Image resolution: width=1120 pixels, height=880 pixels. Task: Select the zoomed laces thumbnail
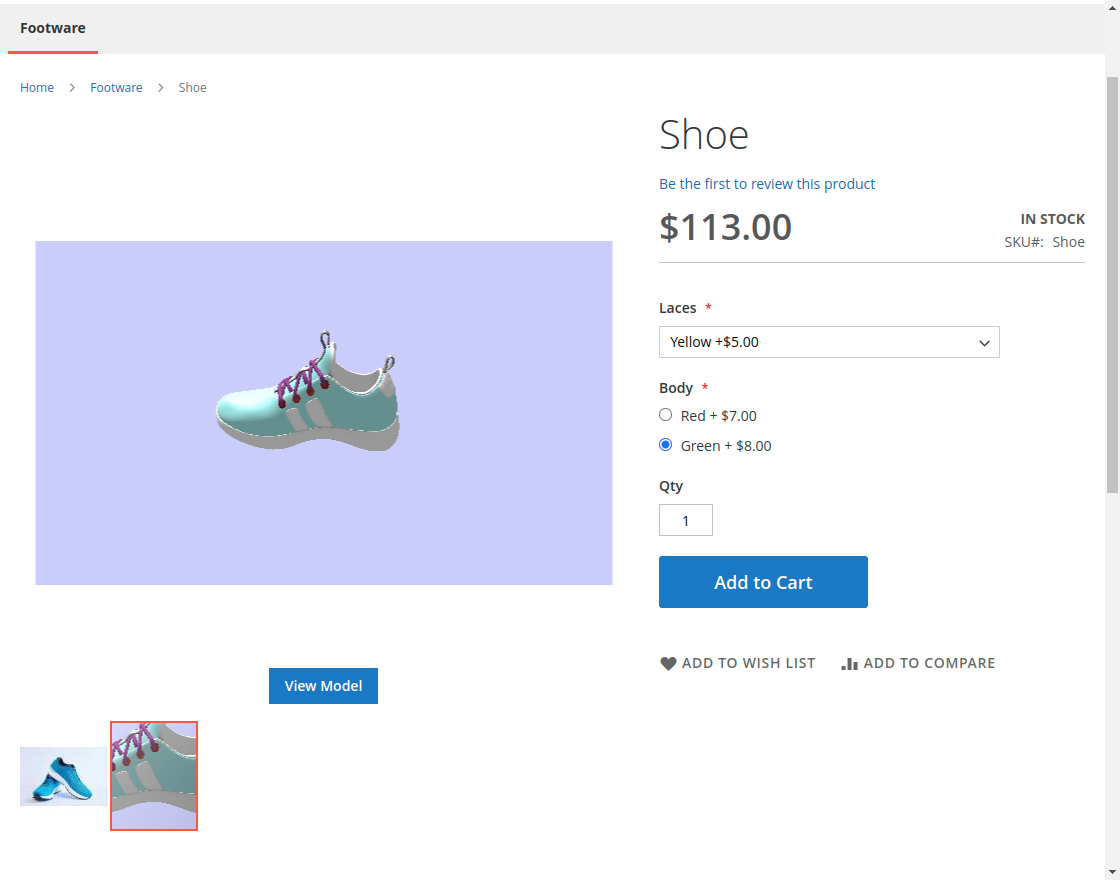coord(153,776)
